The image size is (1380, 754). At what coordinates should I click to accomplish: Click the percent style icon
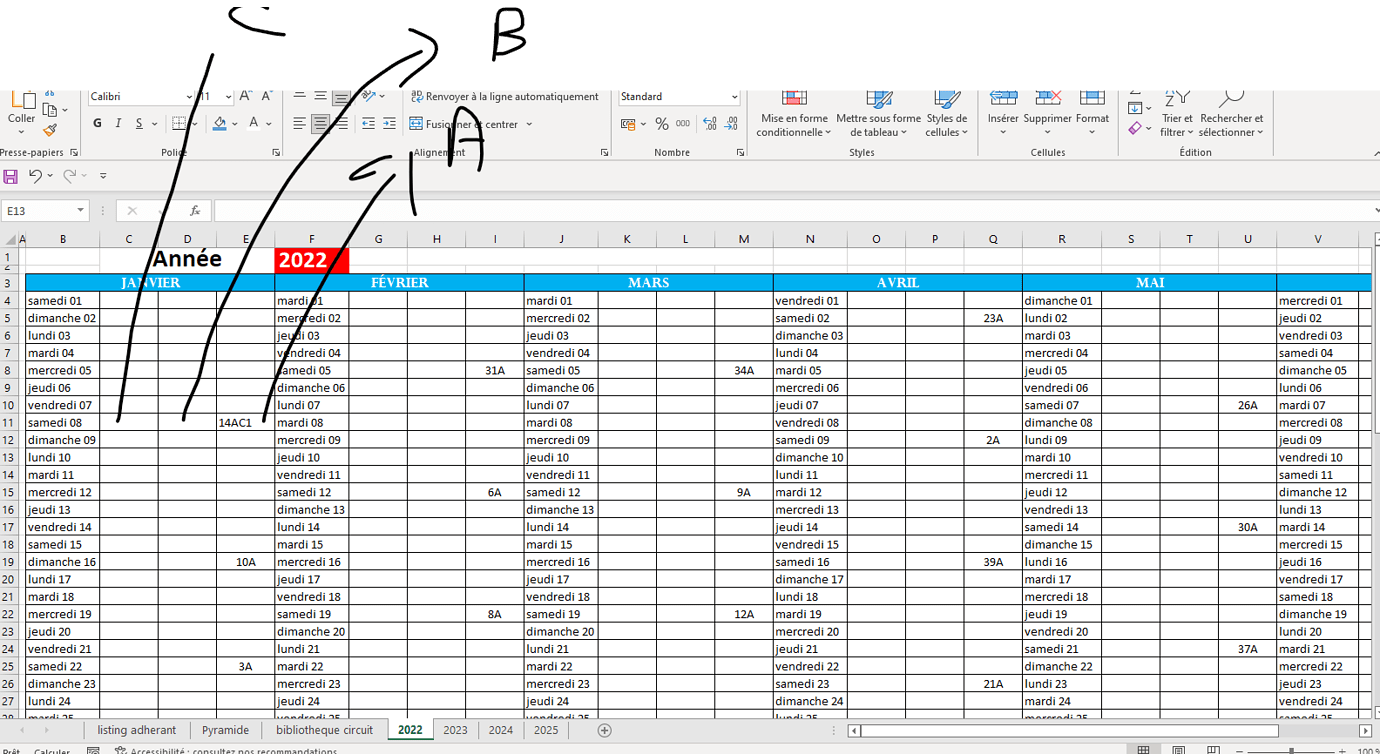662,124
